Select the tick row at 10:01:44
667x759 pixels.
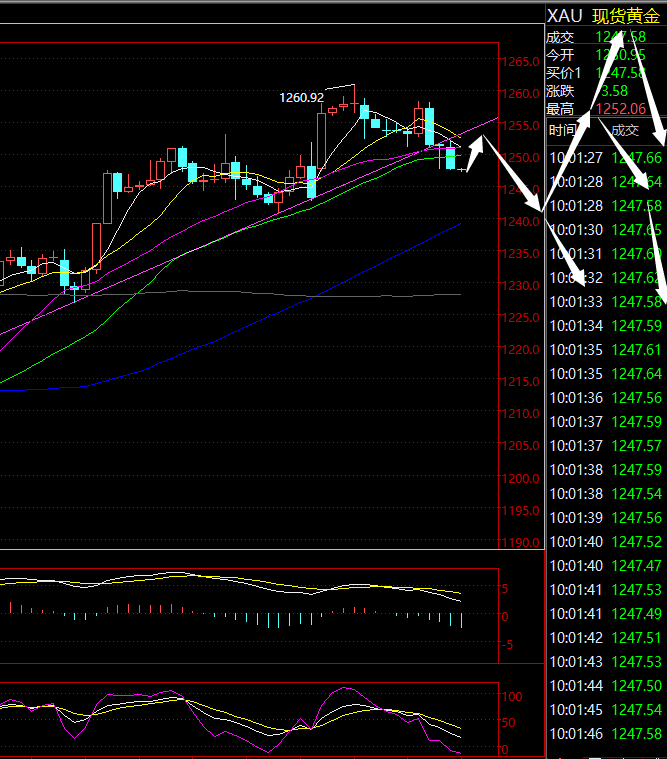[606, 686]
